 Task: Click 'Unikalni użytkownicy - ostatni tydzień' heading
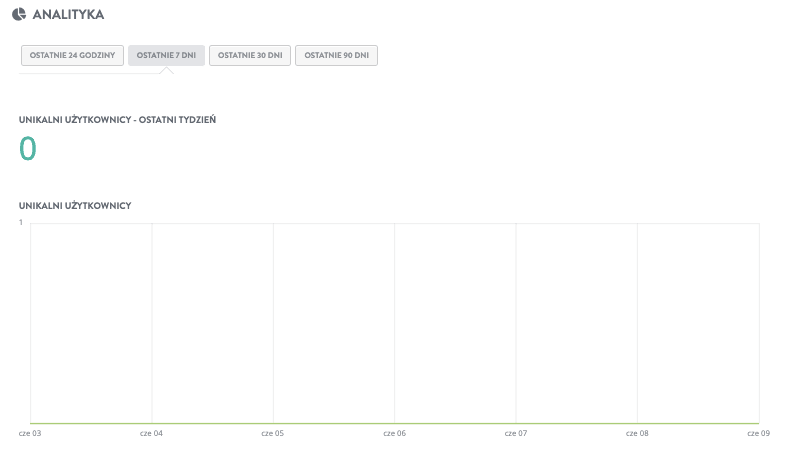pos(117,120)
